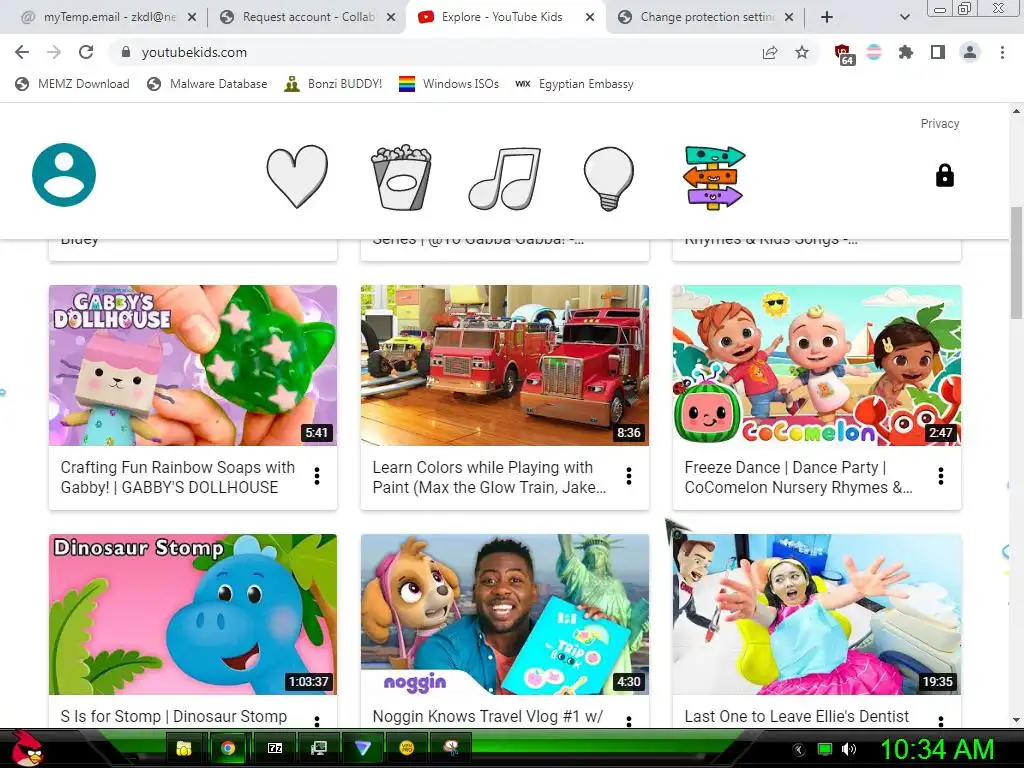Toggle the browser side panel
The height and width of the screenshot is (768, 1024).
coord(938,52)
